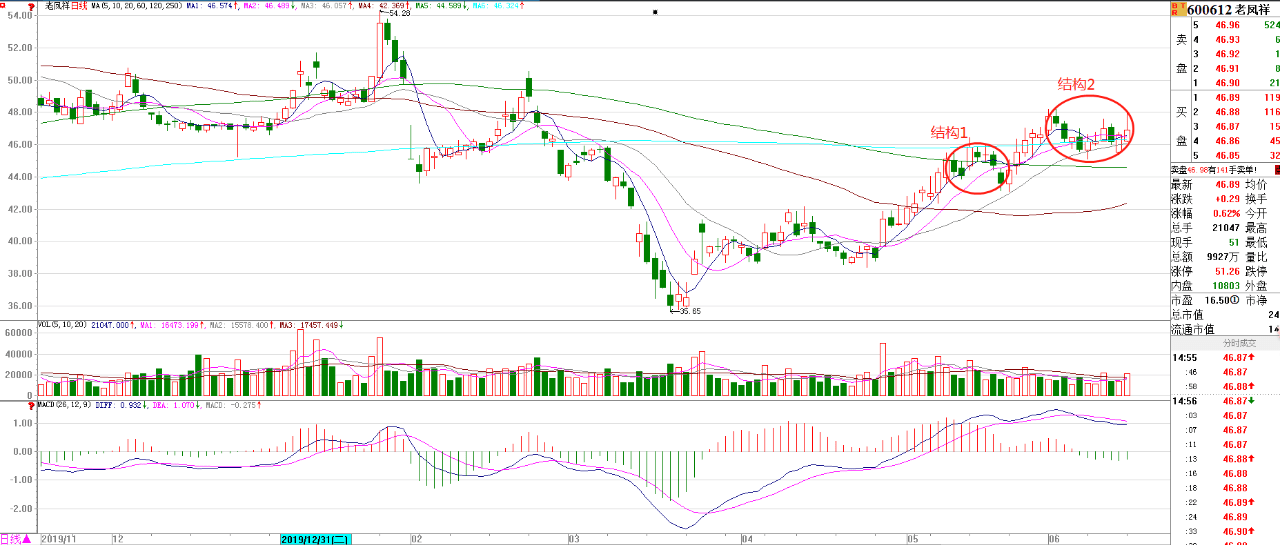This screenshot has height=545, width=1280.
Task: Click the red question mark icon beside the main chart title
Action: pyautogui.click(x=33, y=6)
